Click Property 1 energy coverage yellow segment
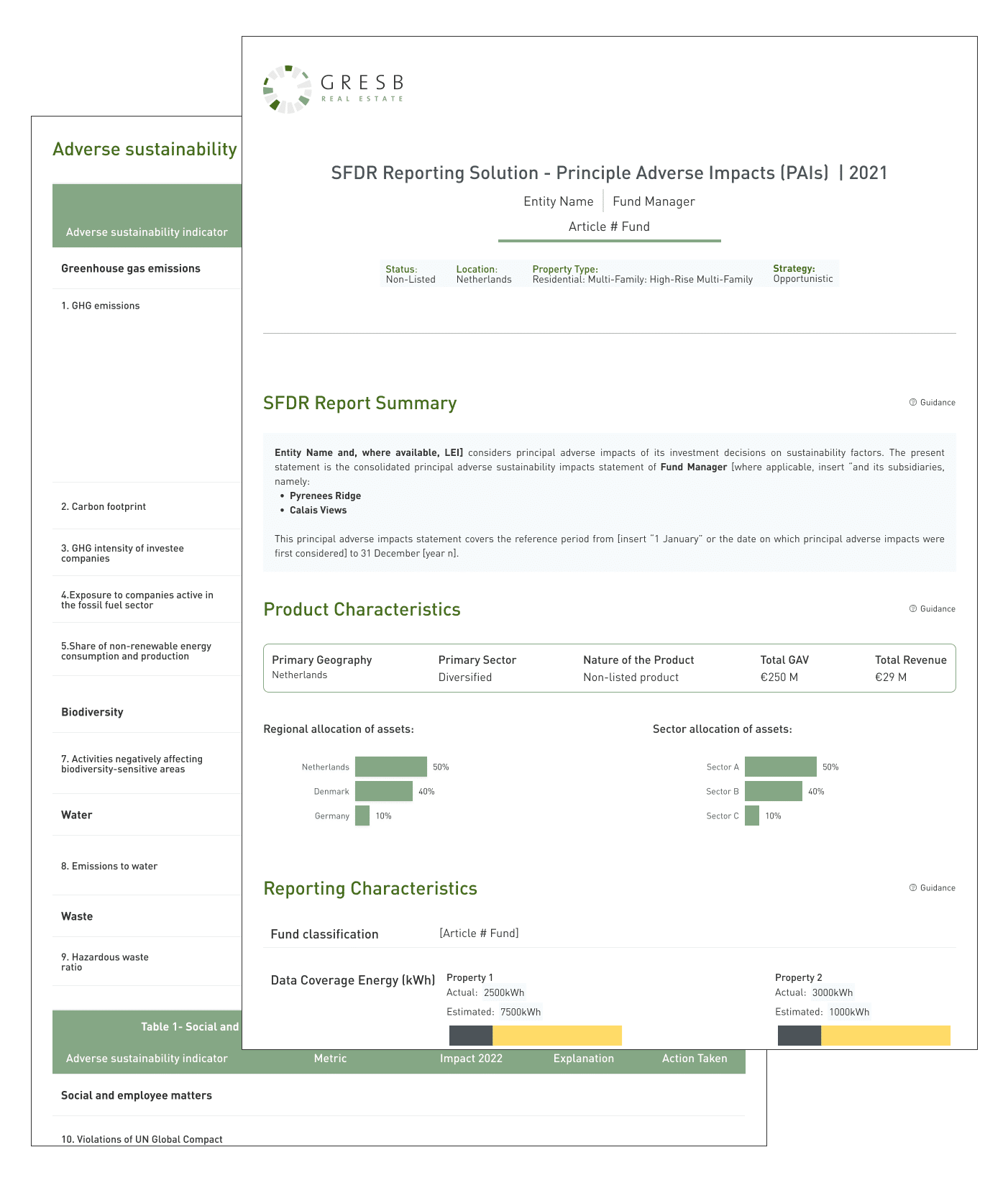This screenshot has width=1008, height=1183. click(557, 1036)
